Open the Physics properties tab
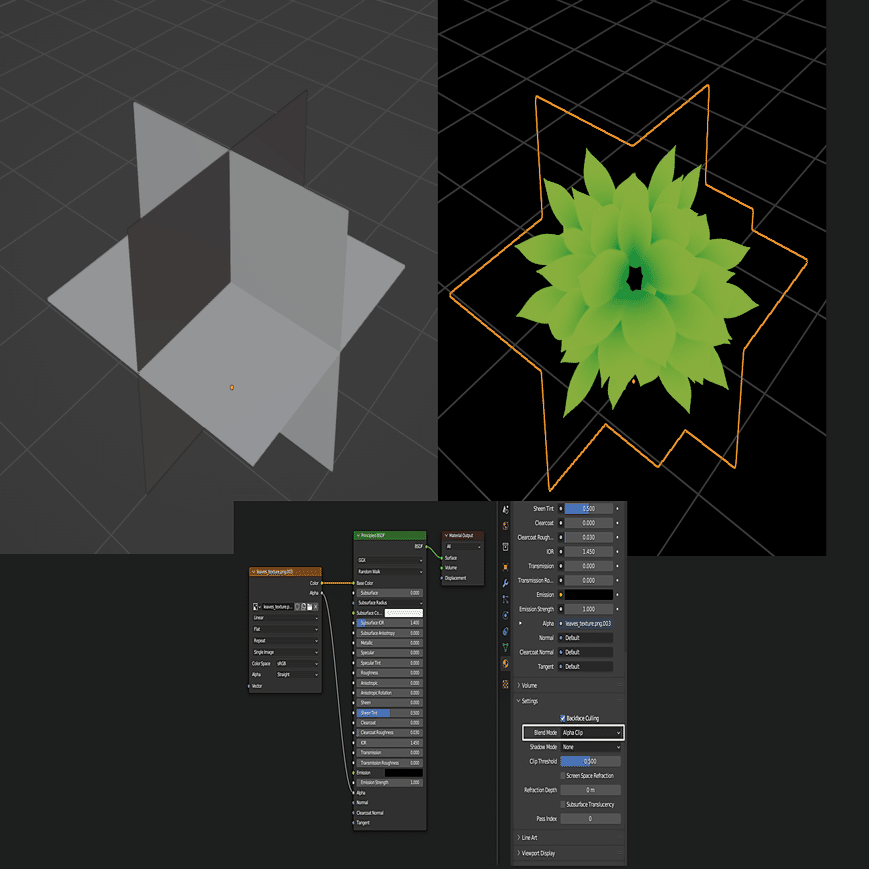The image size is (869, 869). point(505,615)
